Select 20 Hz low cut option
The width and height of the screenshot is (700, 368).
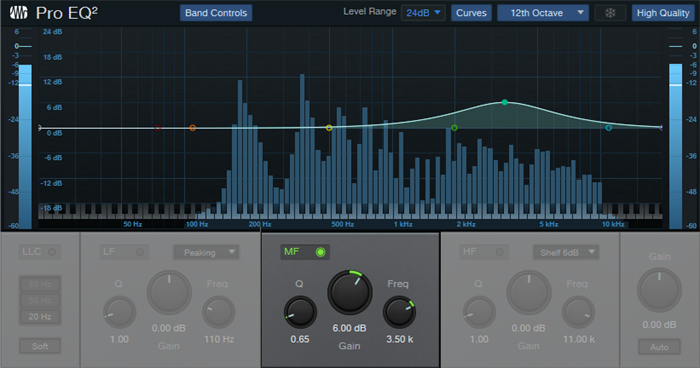[40, 316]
